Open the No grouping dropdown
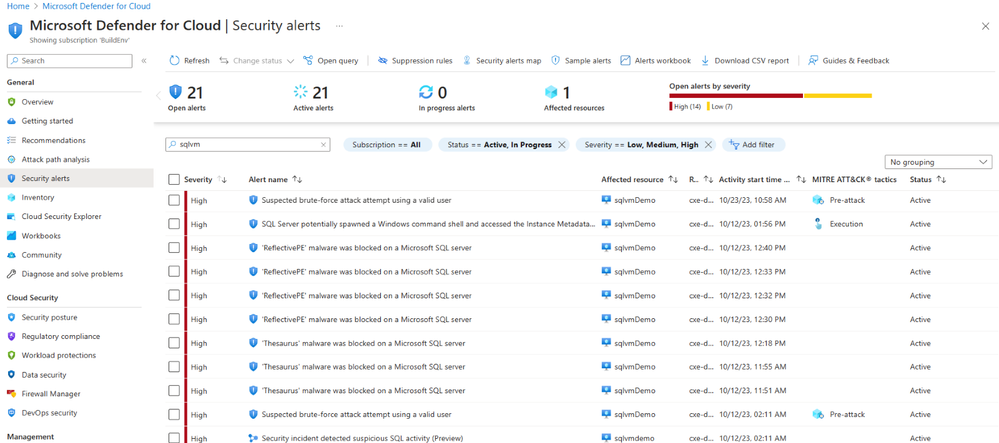999x443 pixels. click(x=938, y=162)
